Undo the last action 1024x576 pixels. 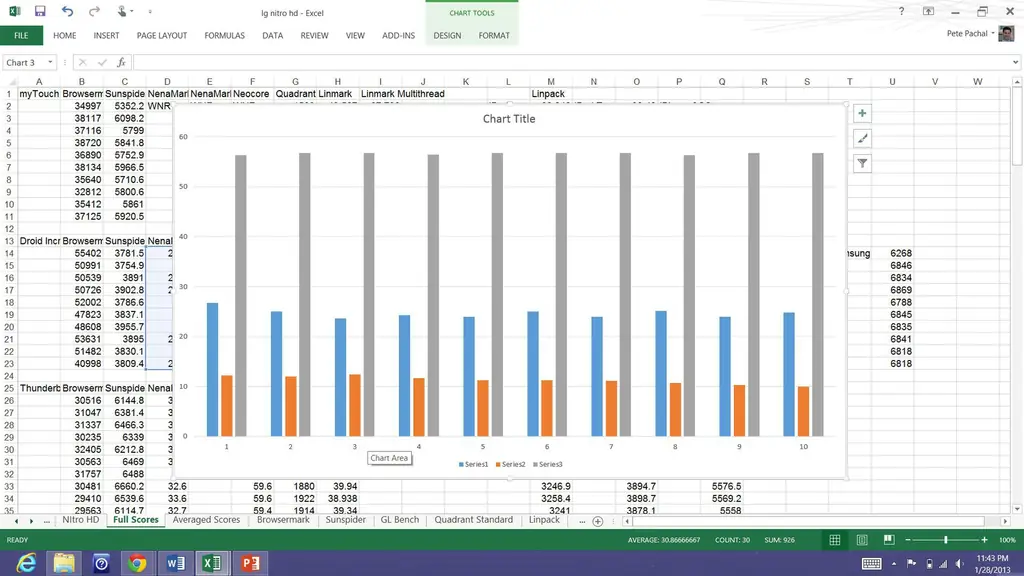click(67, 11)
